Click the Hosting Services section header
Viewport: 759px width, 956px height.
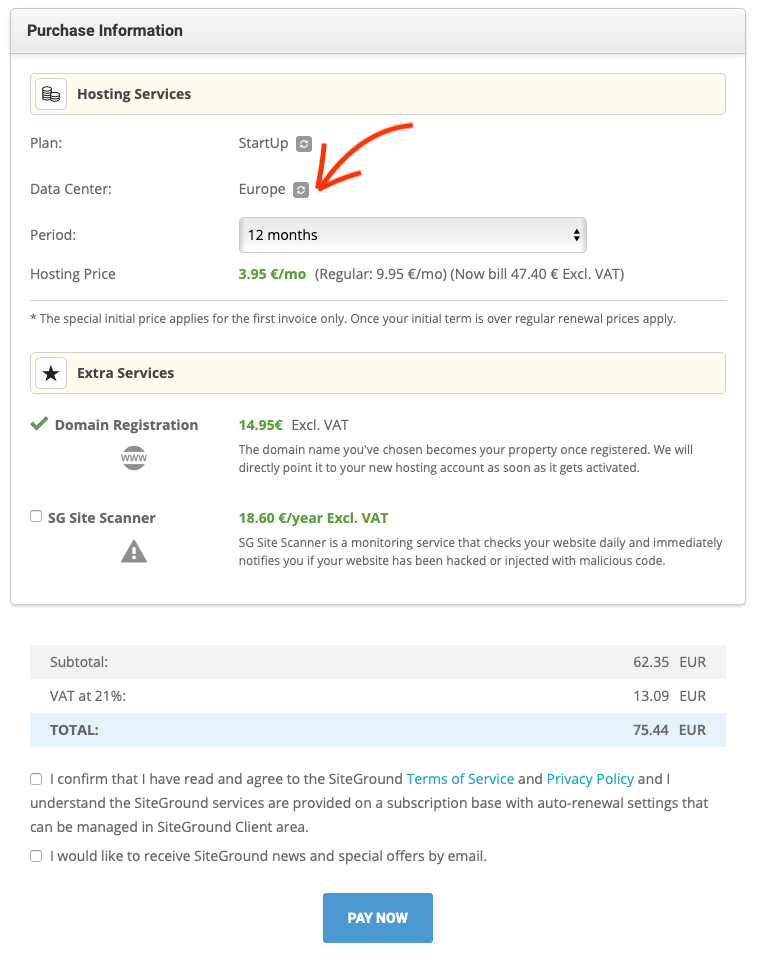378,94
